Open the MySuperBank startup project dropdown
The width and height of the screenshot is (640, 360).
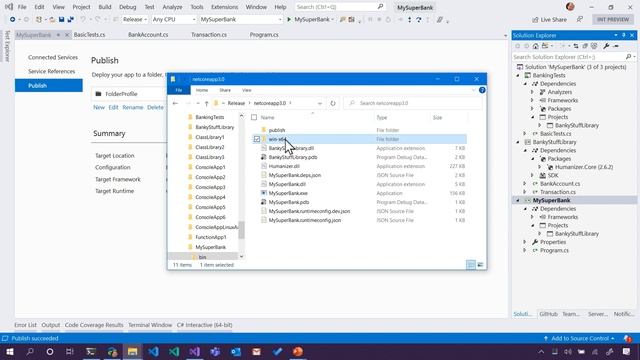pyautogui.click(x=241, y=19)
